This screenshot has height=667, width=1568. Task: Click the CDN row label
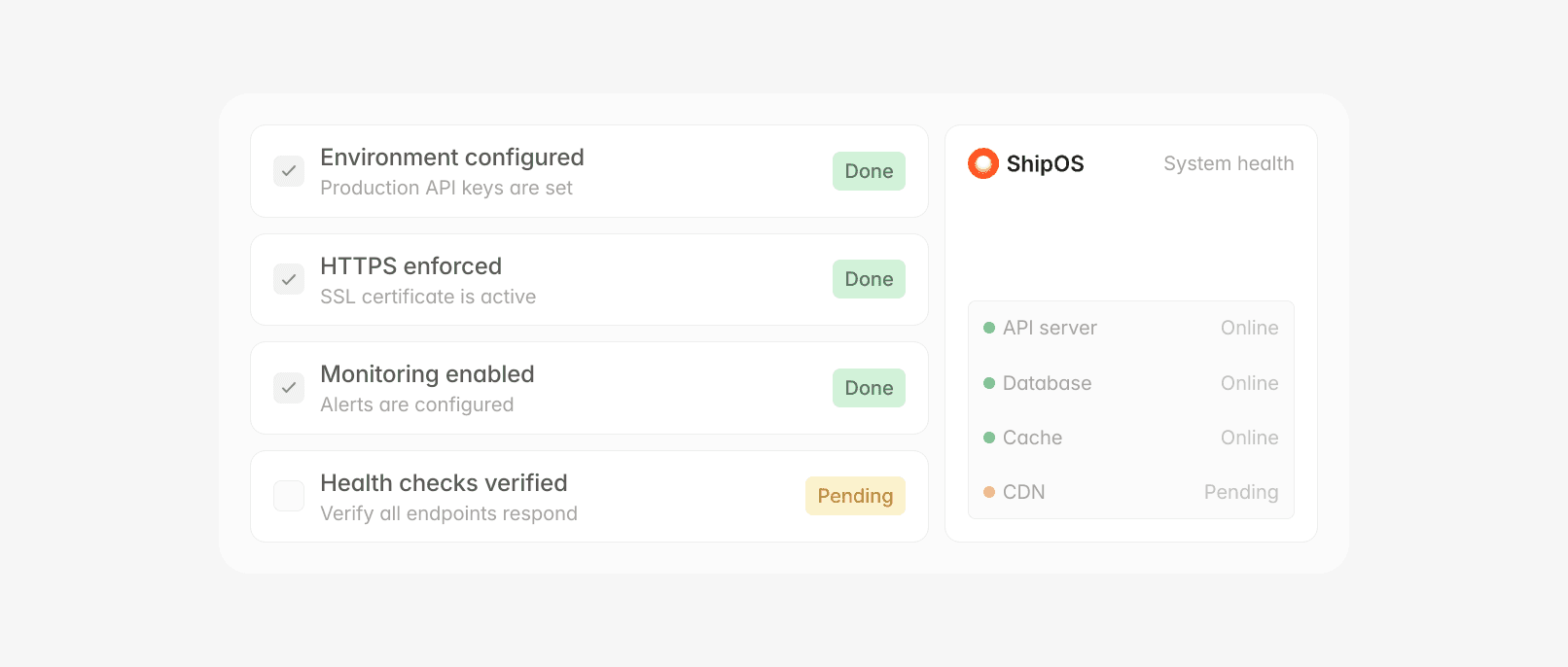1023,492
